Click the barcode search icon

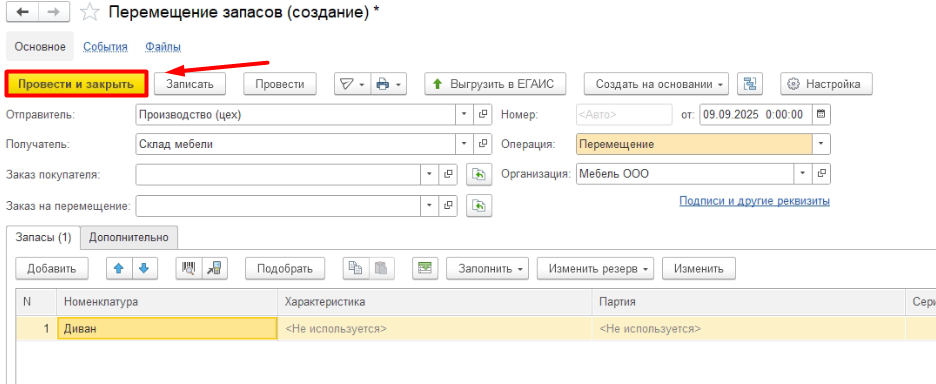point(189,268)
